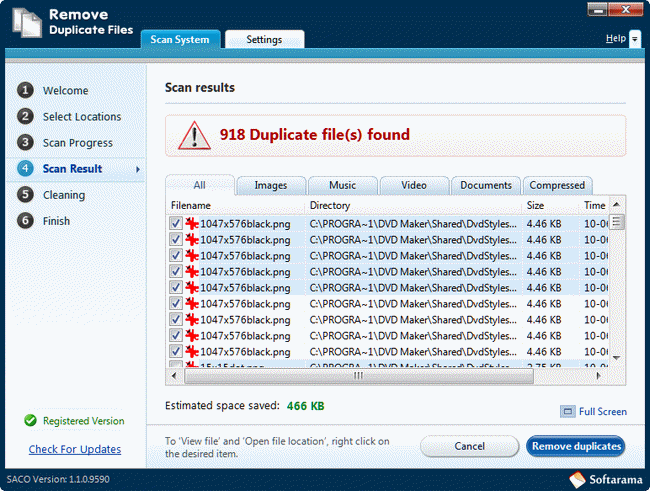
Task: Click the red warning triangle icon
Action: click(194, 135)
